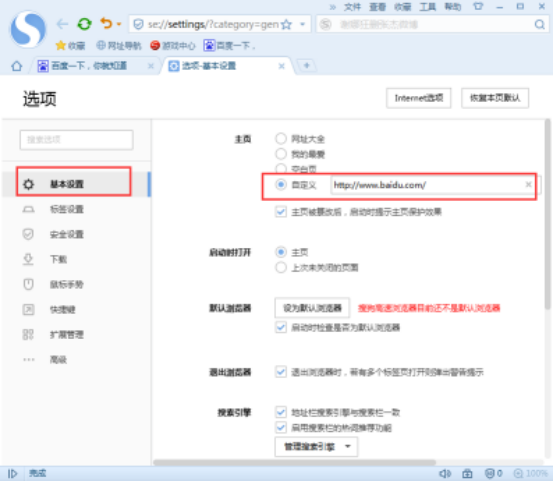Open a new tab with the plus button
This screenshot has width=554, height=481.
pyautogui.click(x=307, y=65)
